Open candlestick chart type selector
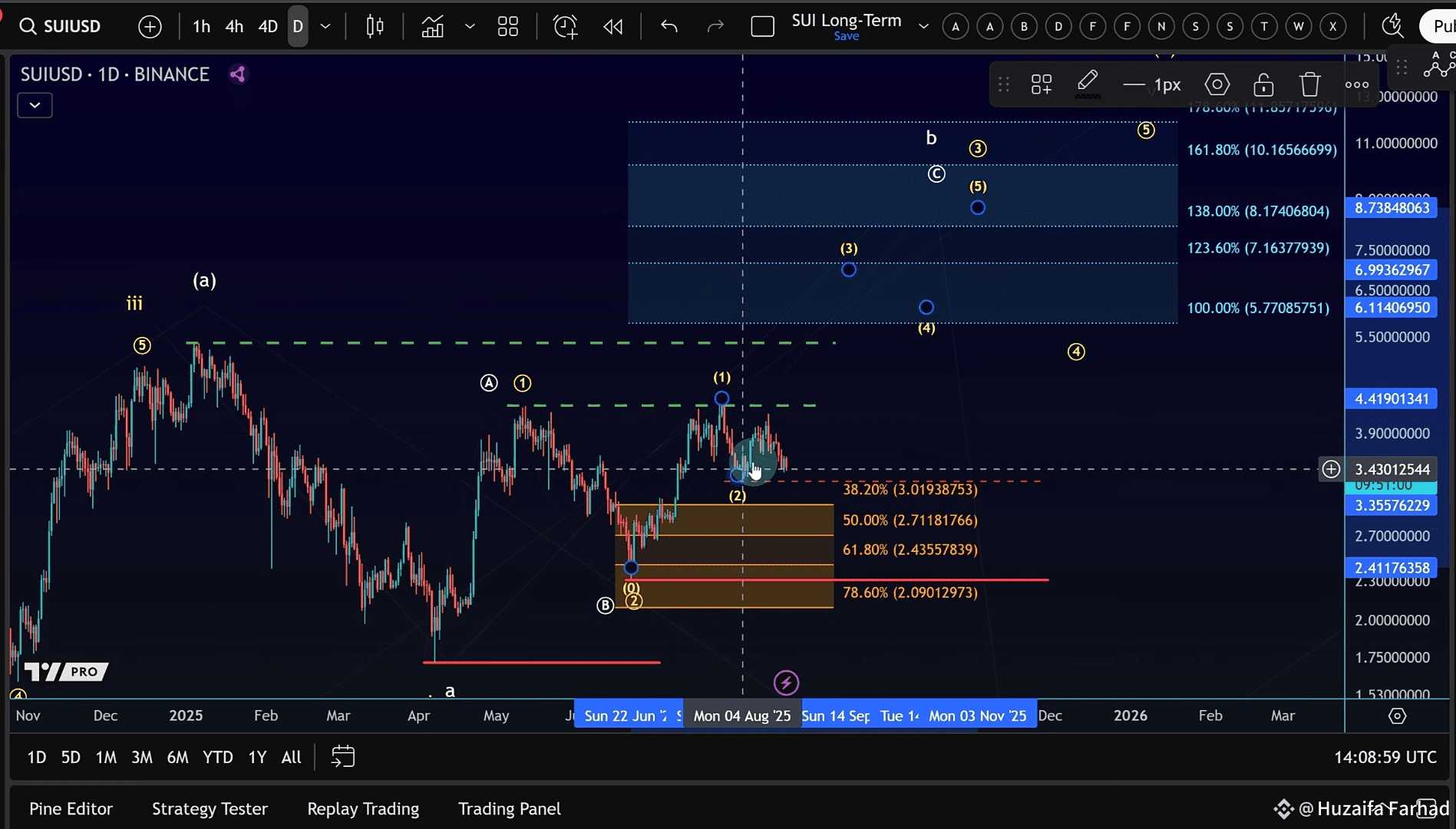This screenshot has width=1456, height=829. (x=375, y=27)
